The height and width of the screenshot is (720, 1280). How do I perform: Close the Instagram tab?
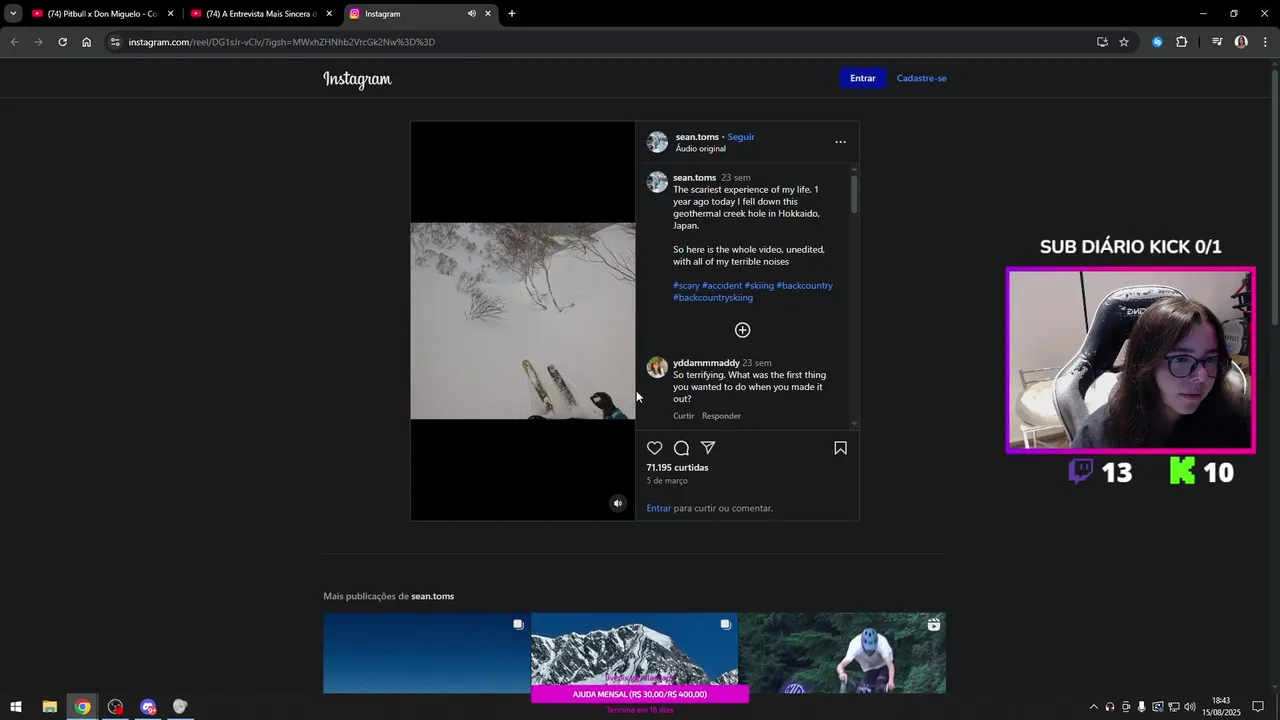[x=488, y=14]
